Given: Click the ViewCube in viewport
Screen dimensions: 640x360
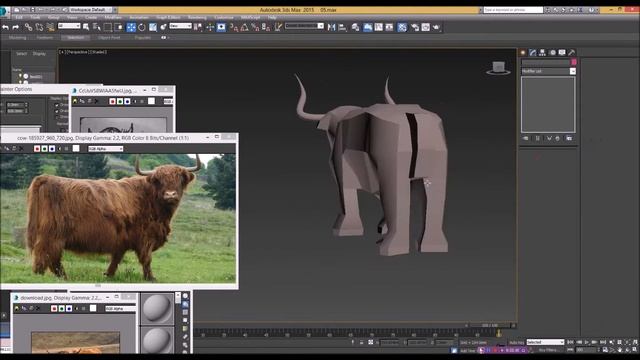Looking at the screenshot, I should (x=498, y=68).
